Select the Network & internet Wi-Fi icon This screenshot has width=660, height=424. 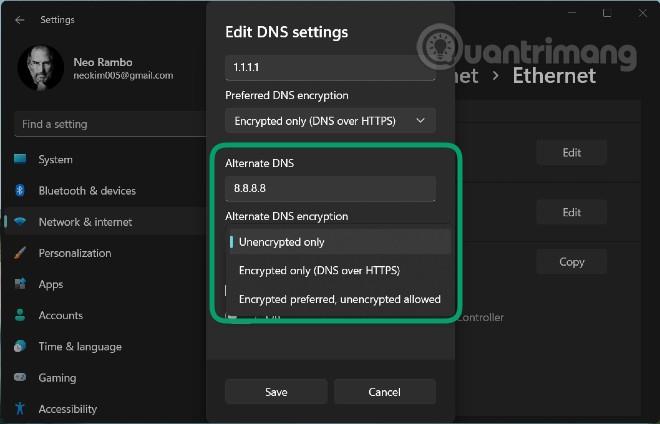tap(20, 221)
